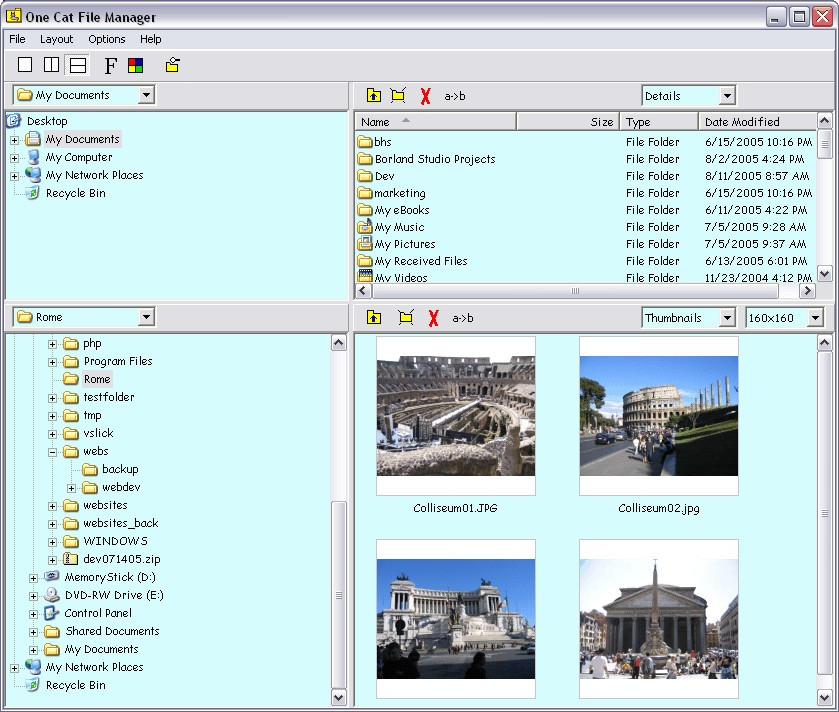
Task: Open the Layout menu
Action: (56, 39)
